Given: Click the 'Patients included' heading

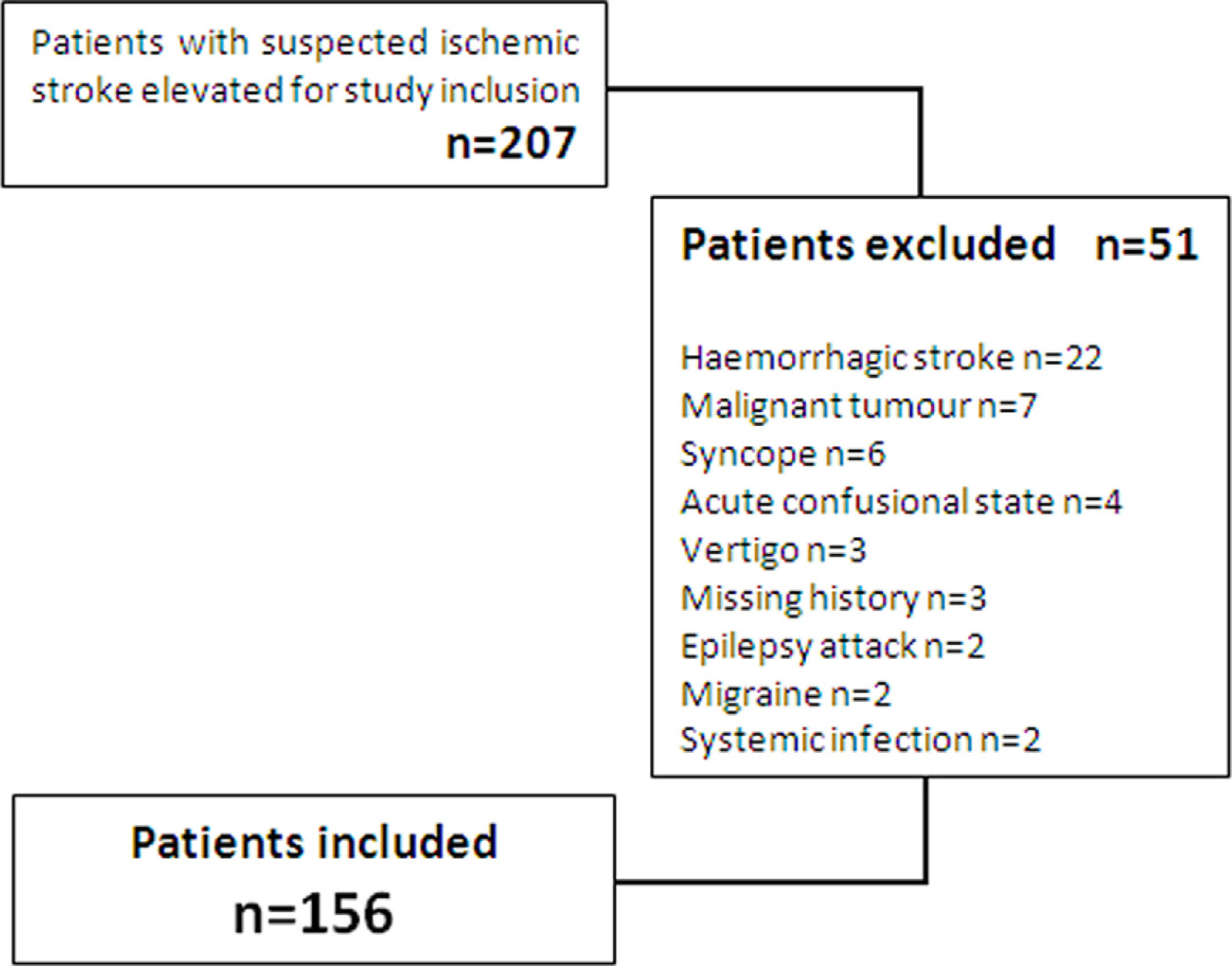Looking at the screenshot, I should (314, 842).
